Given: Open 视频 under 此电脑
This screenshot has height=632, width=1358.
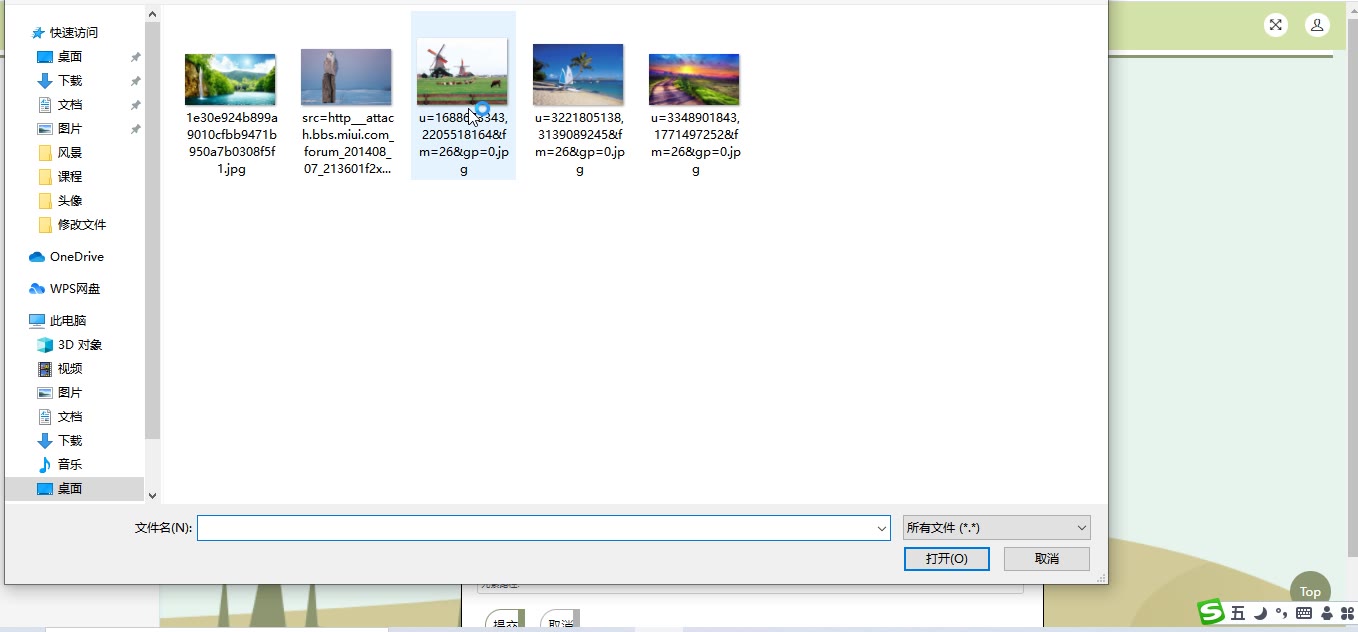Looking at the screenshot, I should (x=60, y=369).
